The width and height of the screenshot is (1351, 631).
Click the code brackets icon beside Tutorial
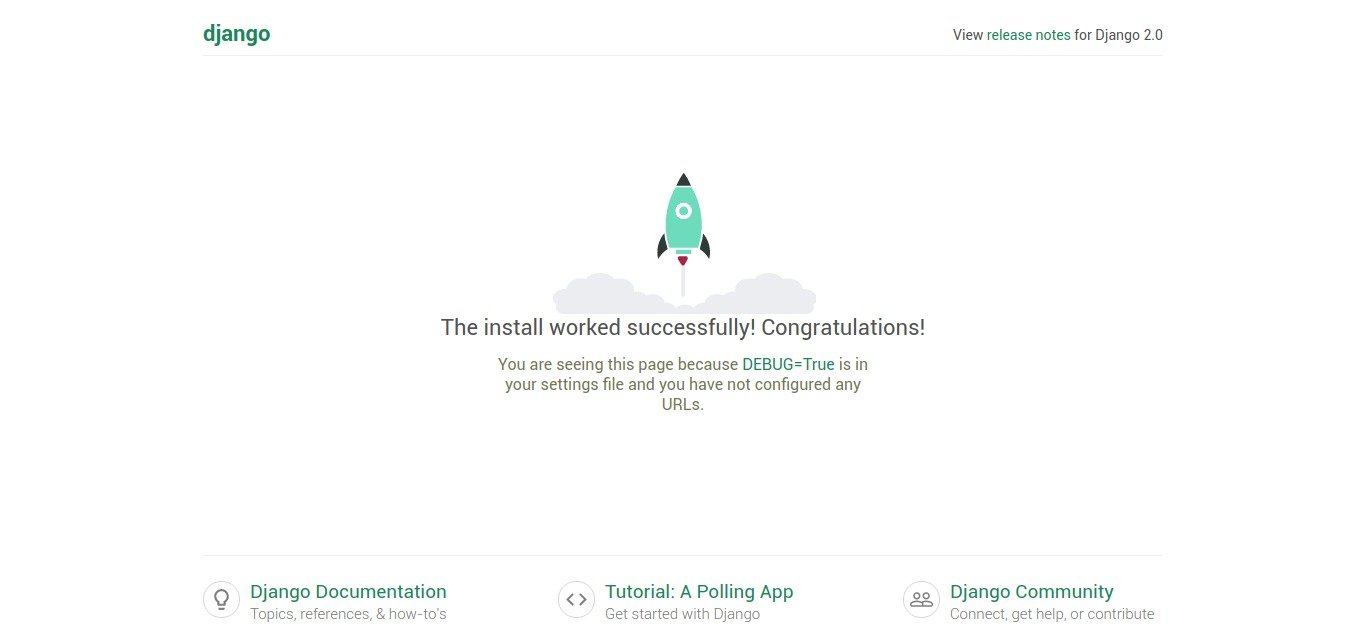(x=576, y=600)
